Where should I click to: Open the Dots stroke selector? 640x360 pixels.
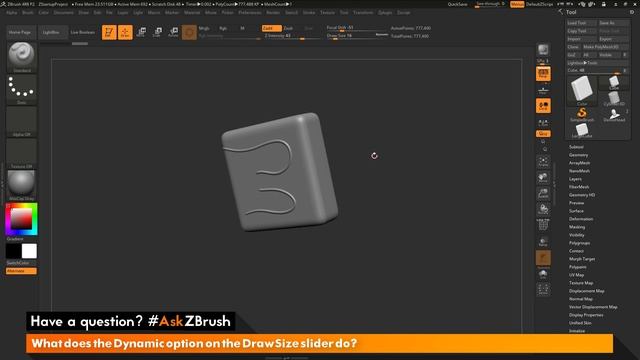point(22,89)
